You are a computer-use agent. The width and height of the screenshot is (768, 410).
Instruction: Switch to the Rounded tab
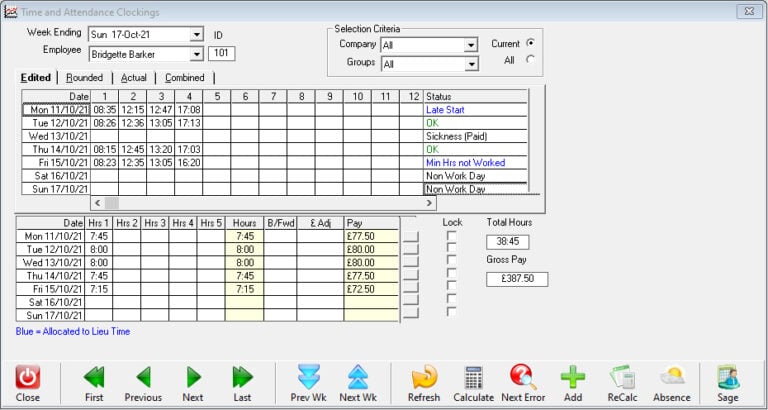coord(85,77)
